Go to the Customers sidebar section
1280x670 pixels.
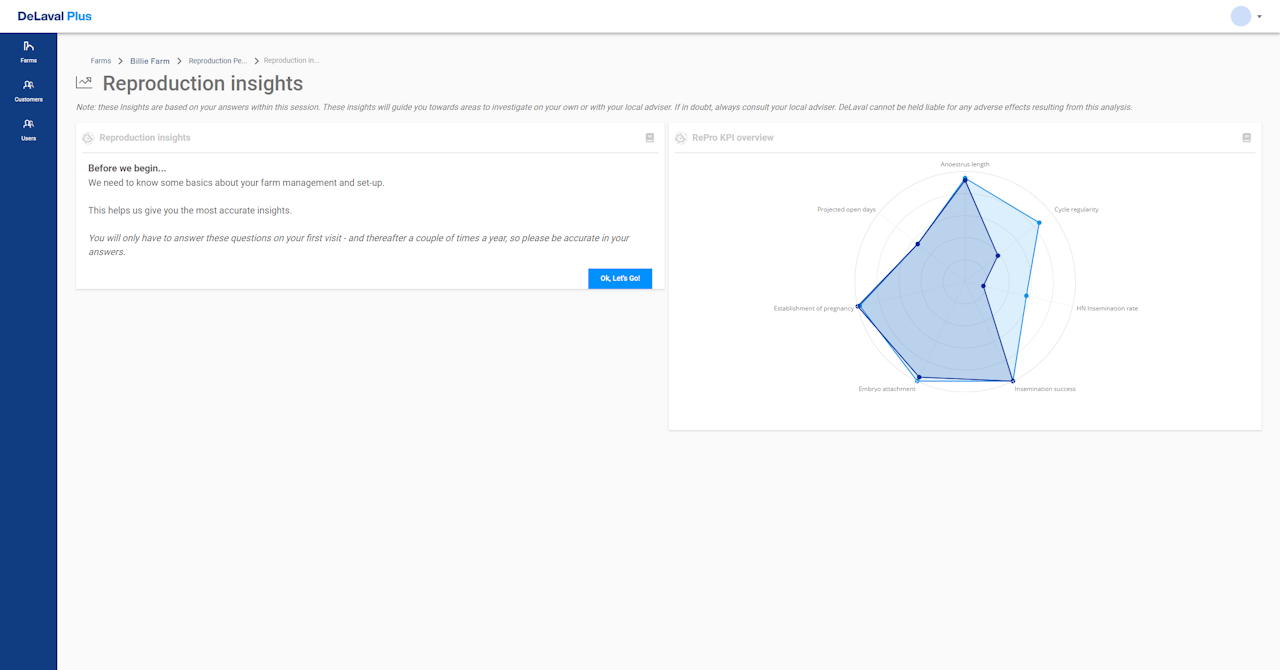pos(28,90)
